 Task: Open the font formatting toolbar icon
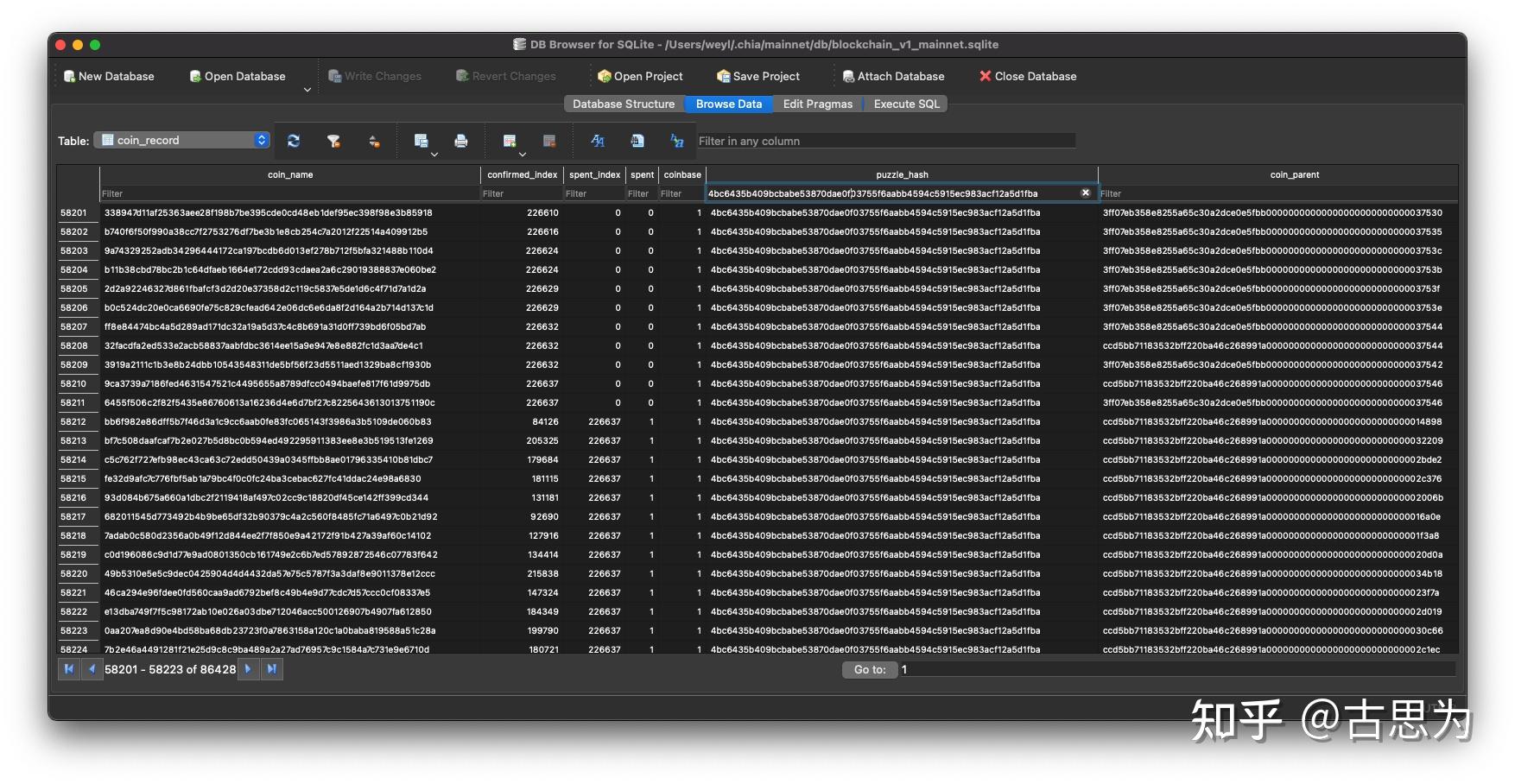[597, 141]
